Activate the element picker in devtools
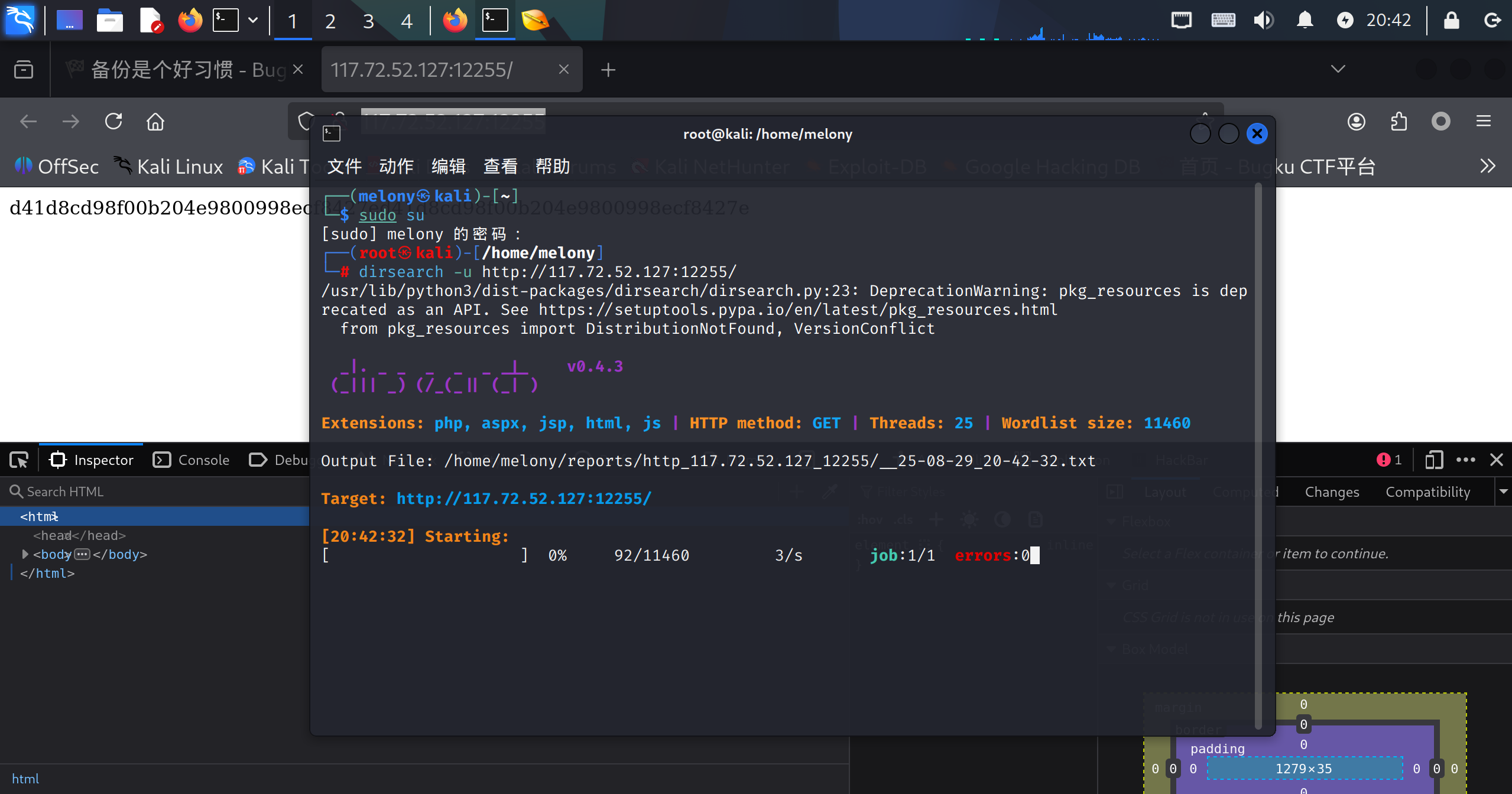Screen dimensions: 1512x794 pyautogui.click(x=19, y=460)
